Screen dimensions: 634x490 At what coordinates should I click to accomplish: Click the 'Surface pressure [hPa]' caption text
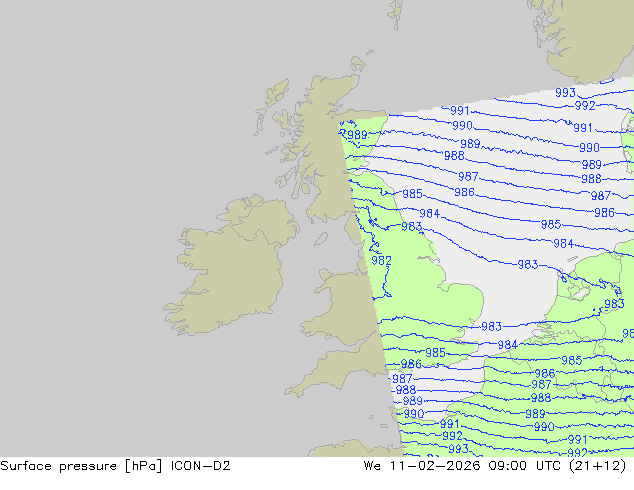(81, 466)
